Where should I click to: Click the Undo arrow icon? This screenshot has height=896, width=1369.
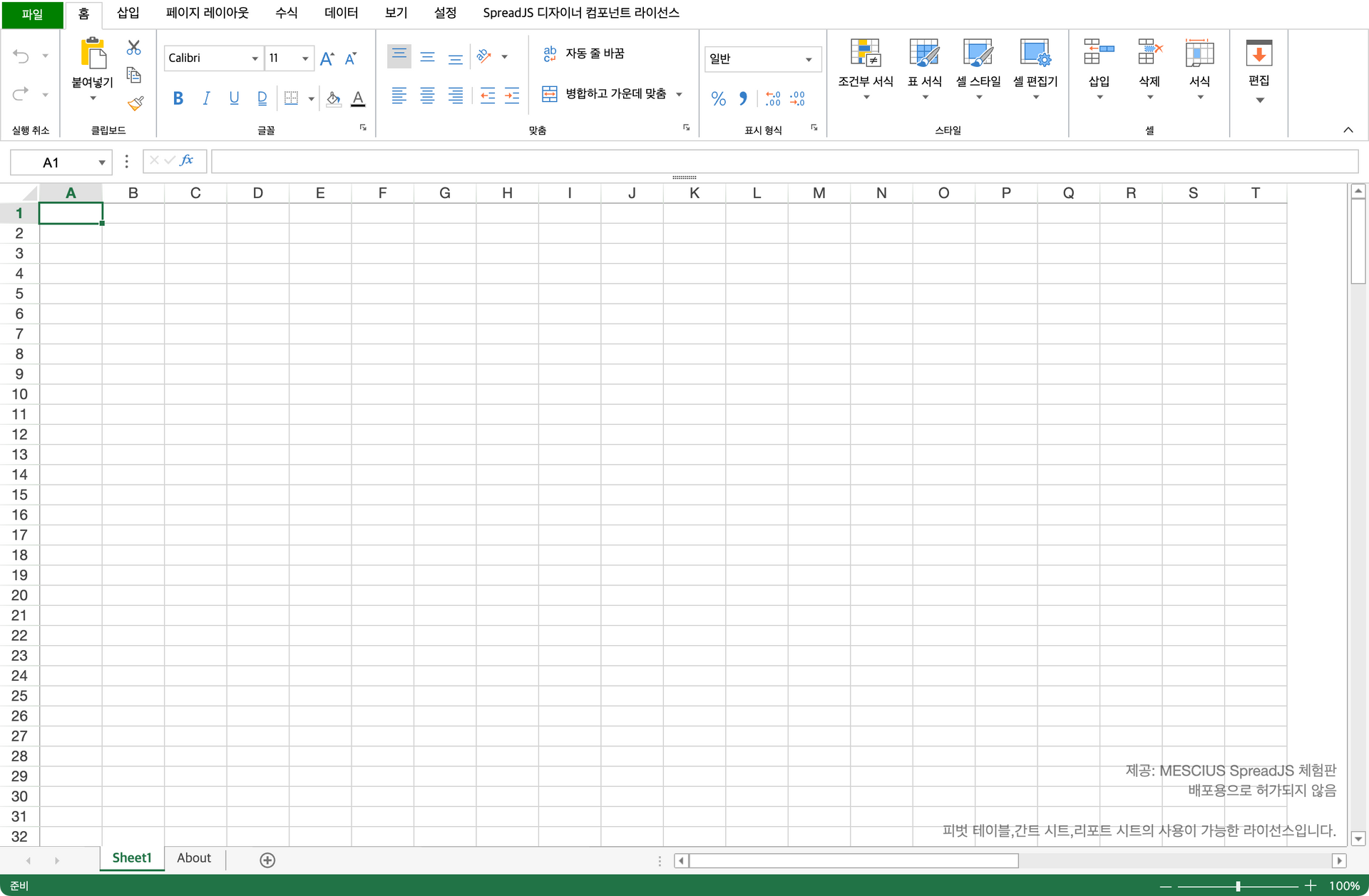pyautogui.click(x=21, y=56)
